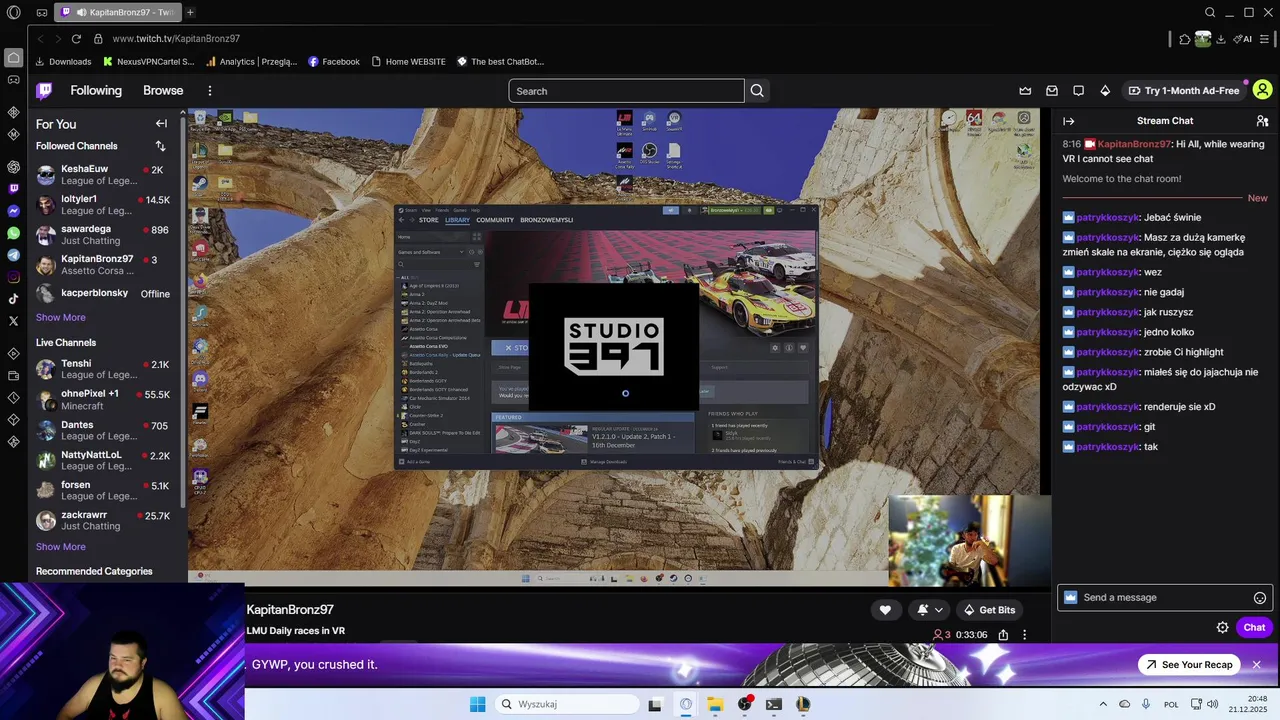Open chat Community users list icon
The height and width of the screenshot is (720, 1280).
coord(1262,121)
